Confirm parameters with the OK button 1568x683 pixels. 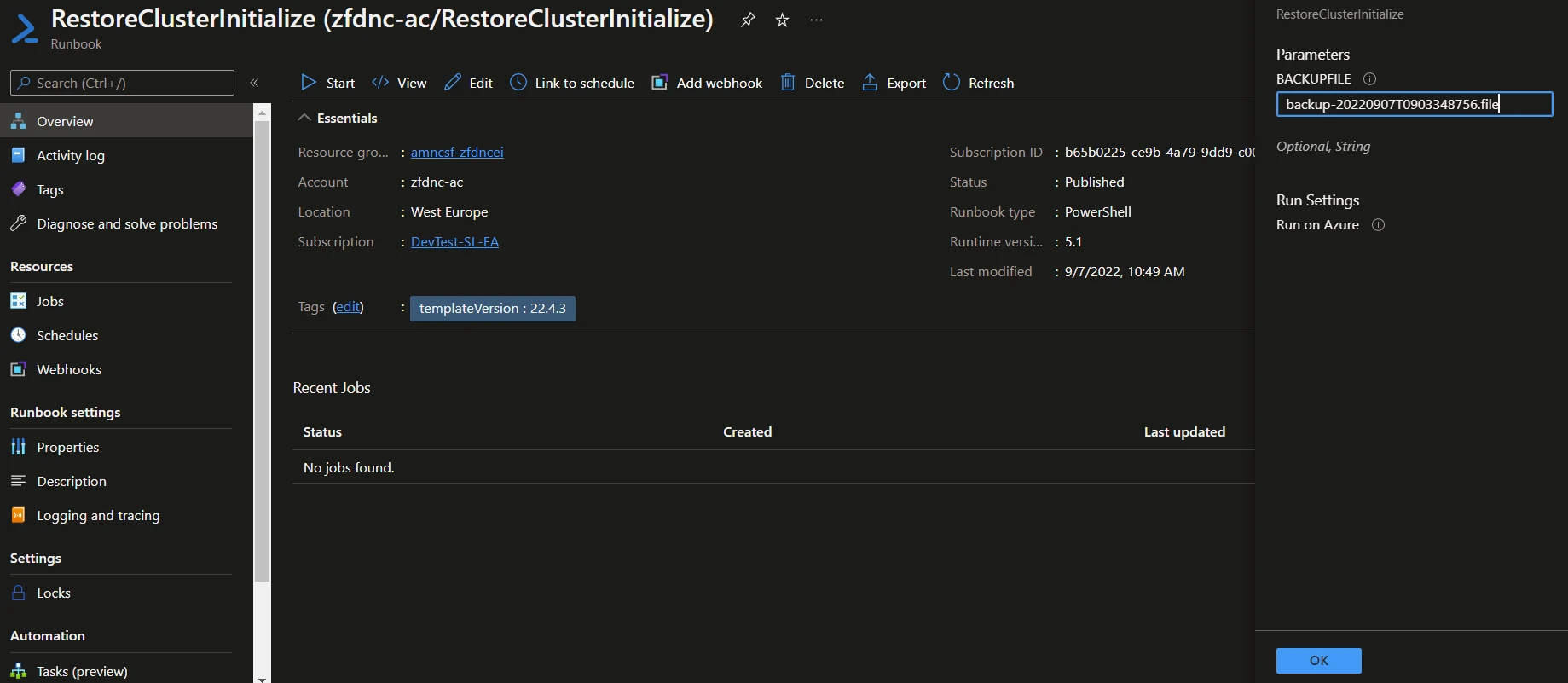[1319, 661]
